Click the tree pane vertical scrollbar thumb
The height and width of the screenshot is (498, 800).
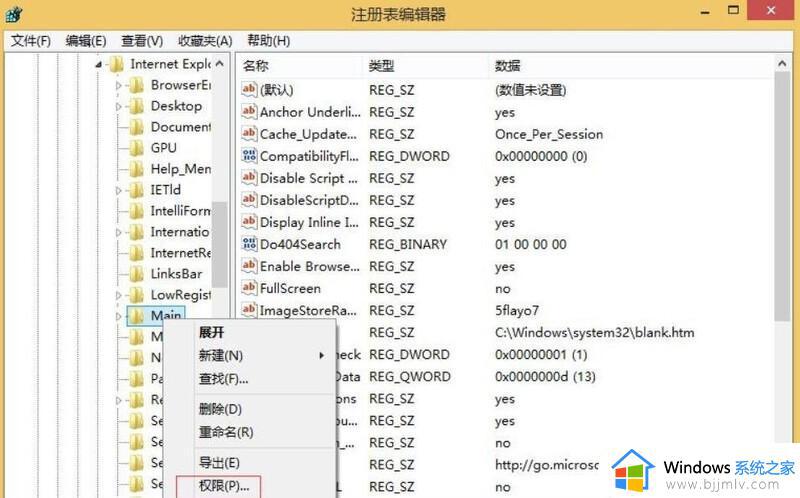(220, 244)
